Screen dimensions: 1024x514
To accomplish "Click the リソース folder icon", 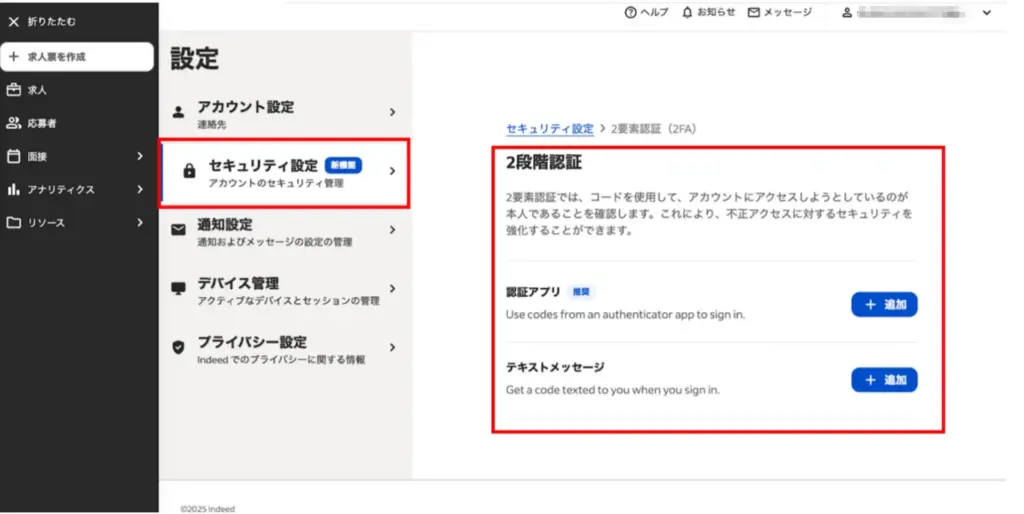I will [x=14, y=222].
